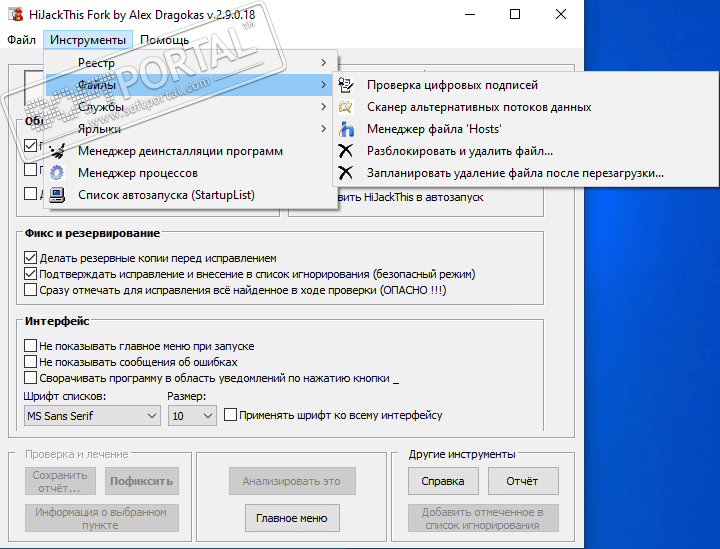Click the Hosts file manager icon
Viewport: 720px width, 549px height.
pyautogui.click(x=346, y=129)
